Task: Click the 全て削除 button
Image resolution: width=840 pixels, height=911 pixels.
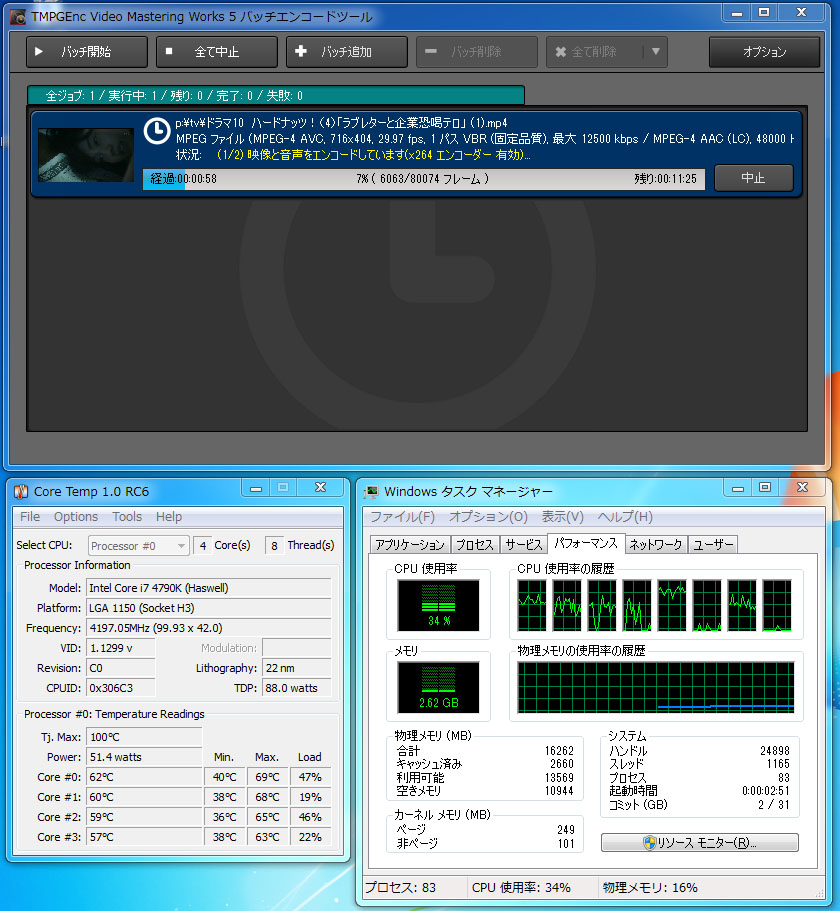Action: tap(594, 52)
